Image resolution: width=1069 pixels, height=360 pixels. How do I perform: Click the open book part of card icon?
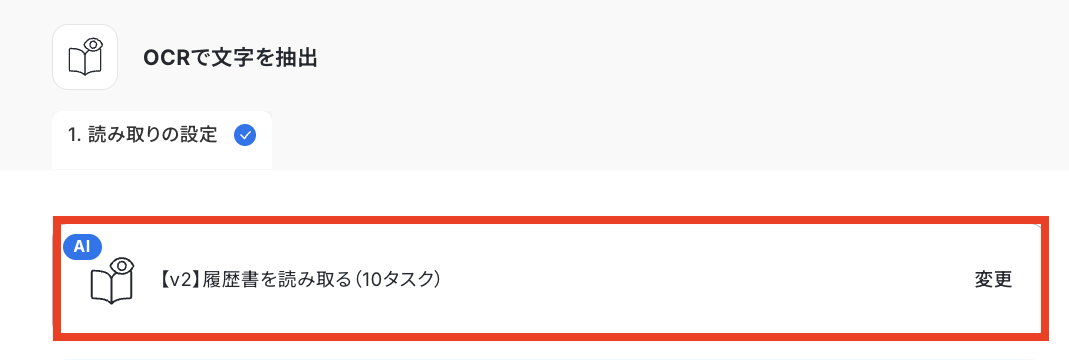112,286
